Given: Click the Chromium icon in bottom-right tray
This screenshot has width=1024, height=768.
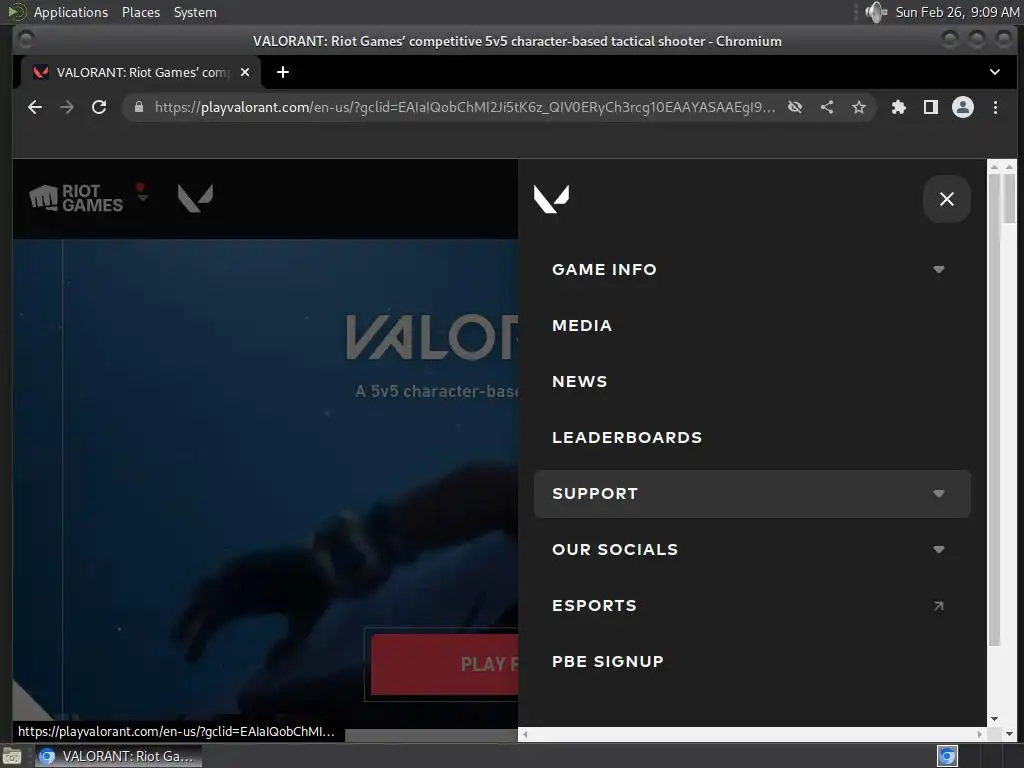Looking at the screenshot, I should (947, 756).
